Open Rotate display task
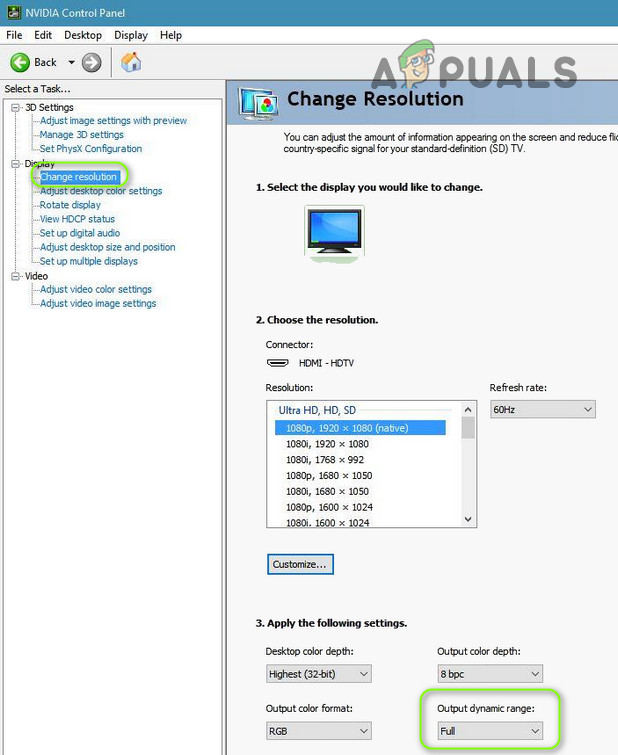 coord(70,205)
